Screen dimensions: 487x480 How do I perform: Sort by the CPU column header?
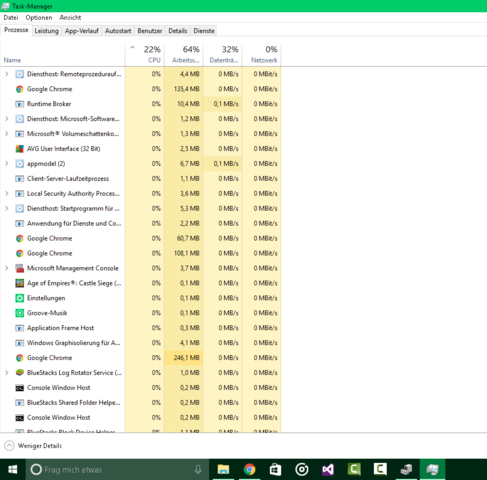(145, 55)
